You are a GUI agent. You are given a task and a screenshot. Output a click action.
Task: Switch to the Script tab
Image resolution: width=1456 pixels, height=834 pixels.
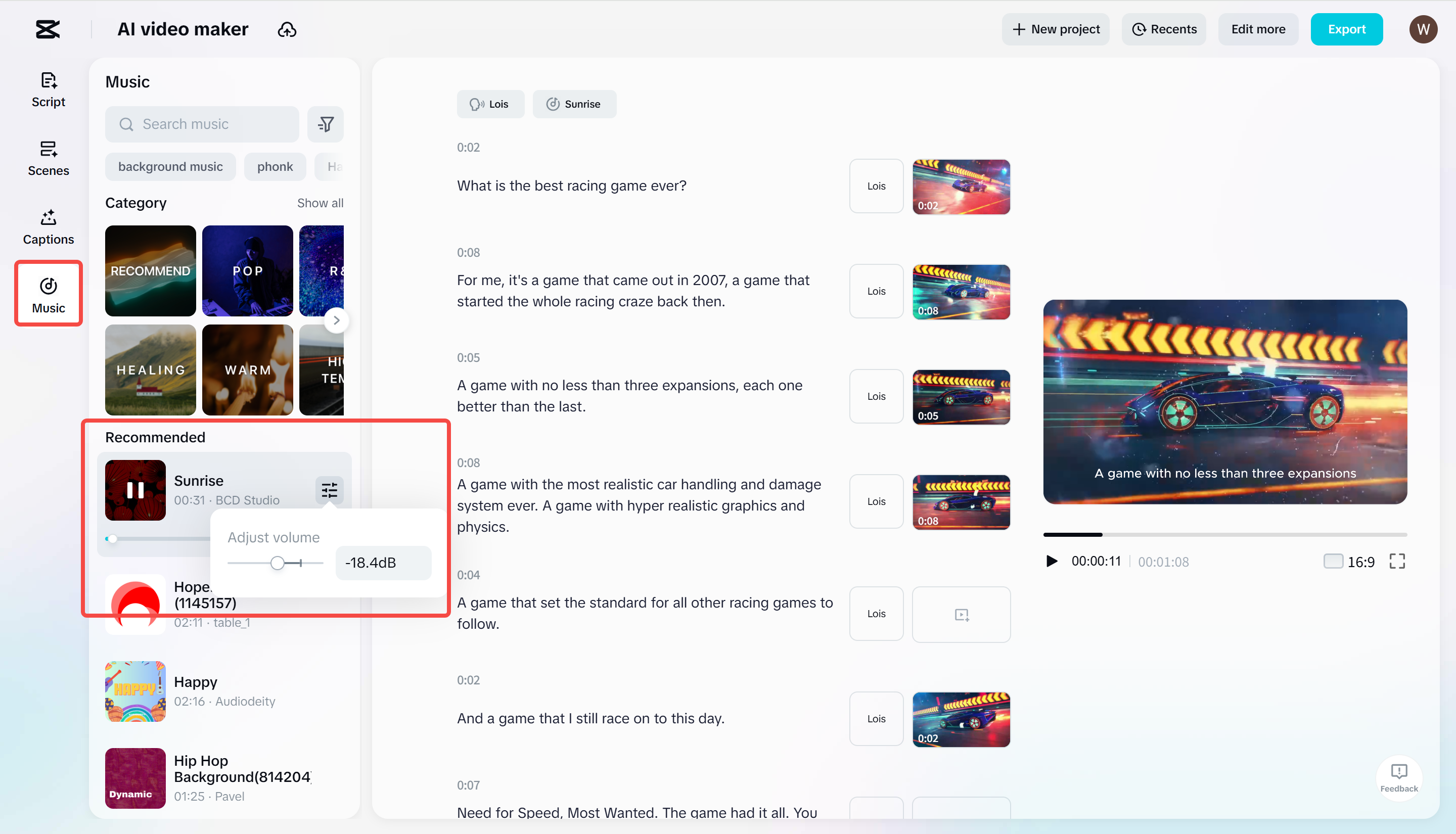48,89
